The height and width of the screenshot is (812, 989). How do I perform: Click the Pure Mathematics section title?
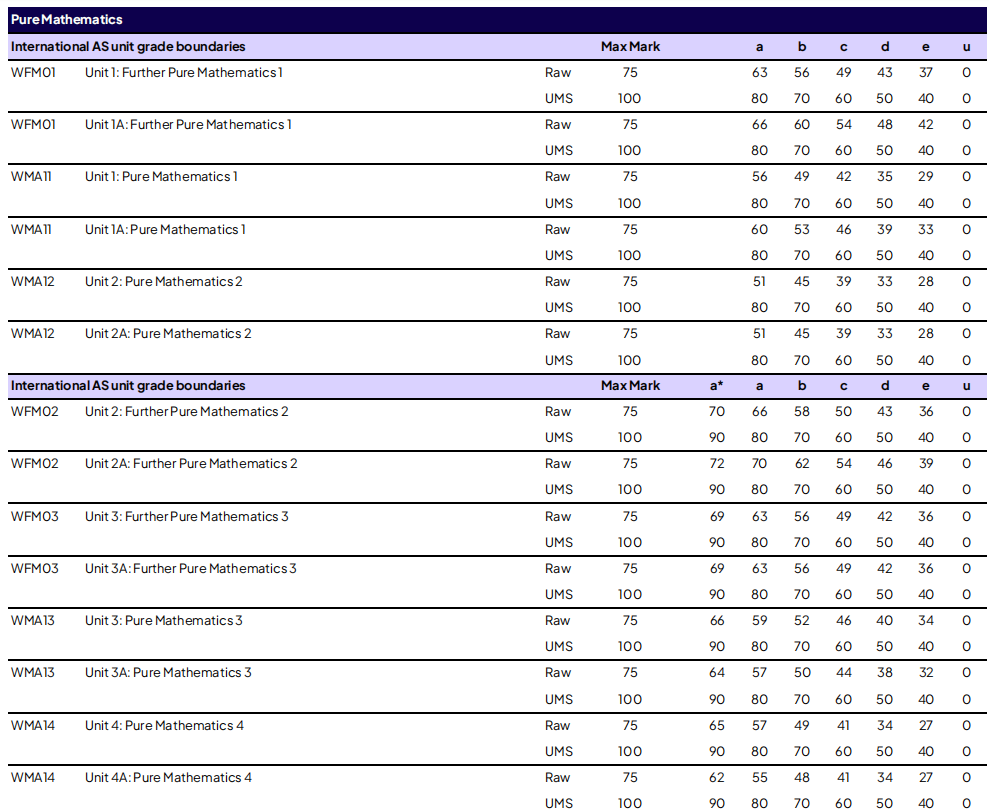click(67, 20)
